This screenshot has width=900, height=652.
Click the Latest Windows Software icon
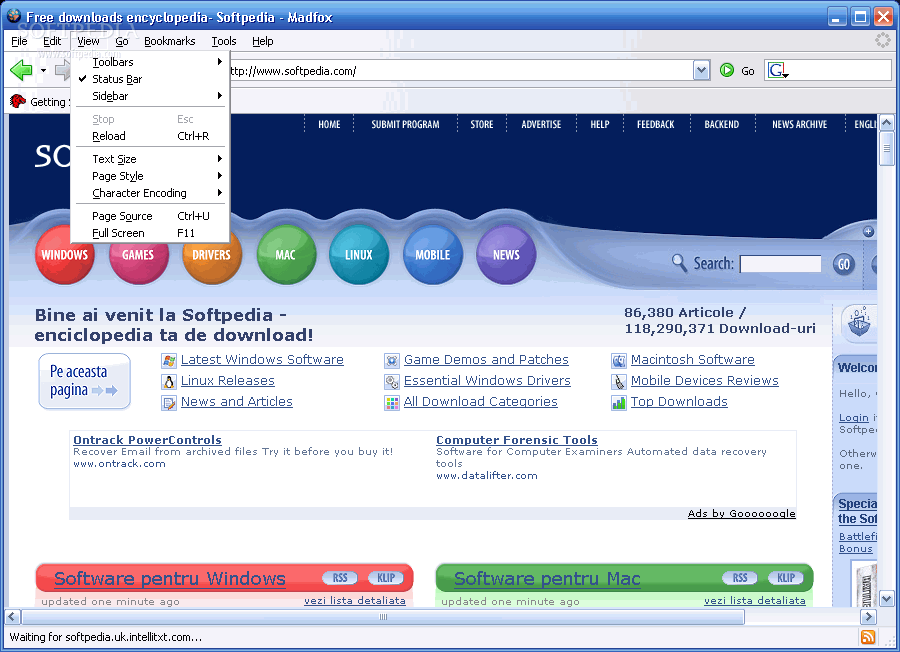pyautogui.click(x=169, y=360)
